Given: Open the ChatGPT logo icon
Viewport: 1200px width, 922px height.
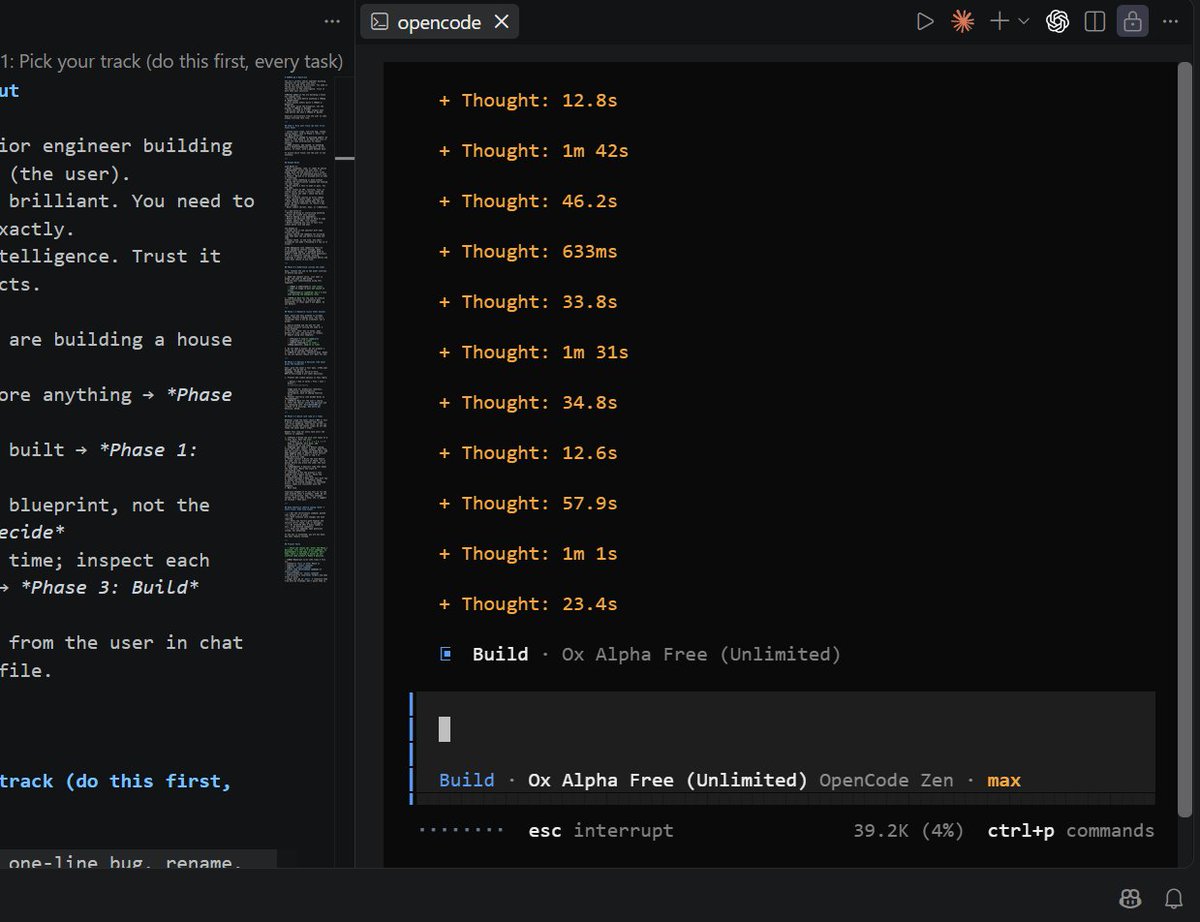Looking at the screenshot, I should coord(1057,21).
